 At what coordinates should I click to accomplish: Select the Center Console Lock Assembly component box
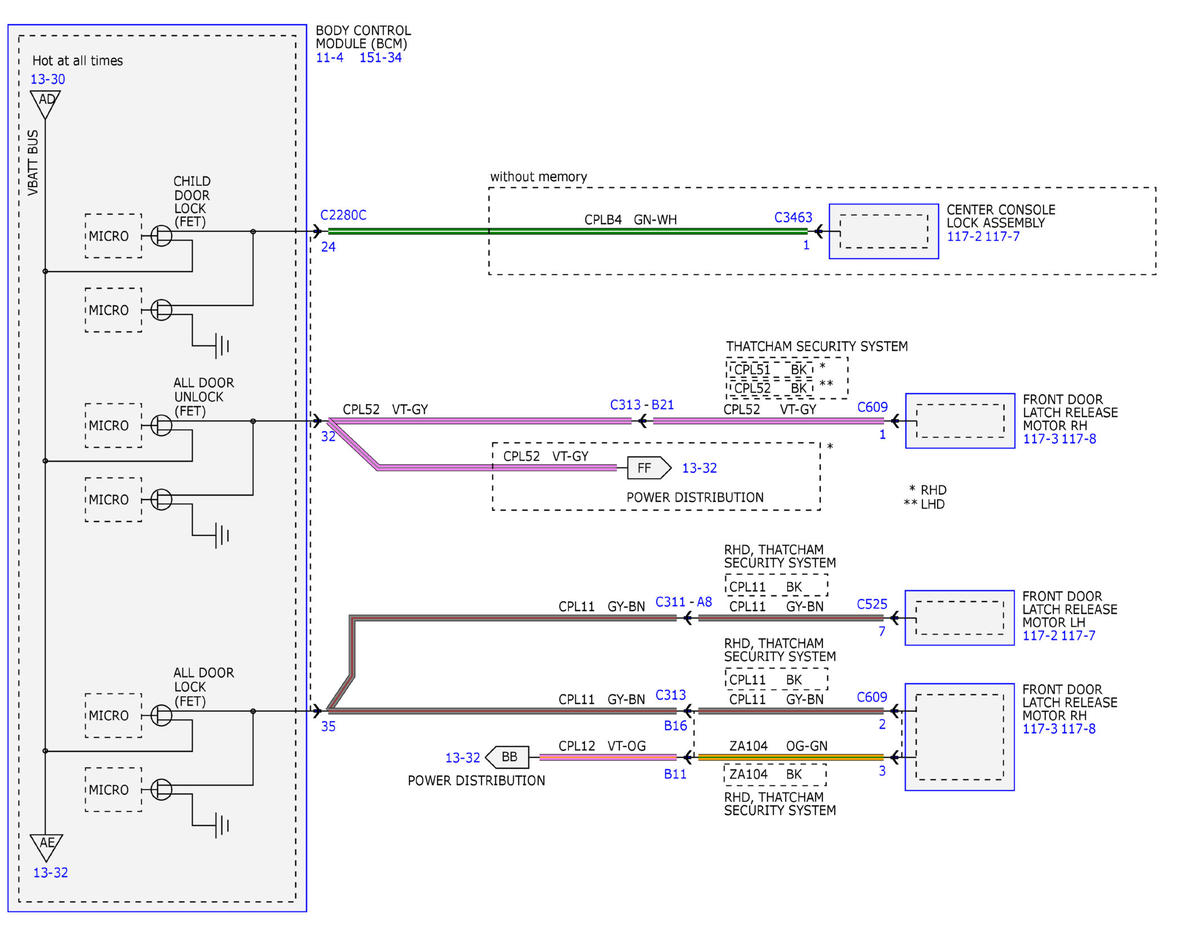884,231
